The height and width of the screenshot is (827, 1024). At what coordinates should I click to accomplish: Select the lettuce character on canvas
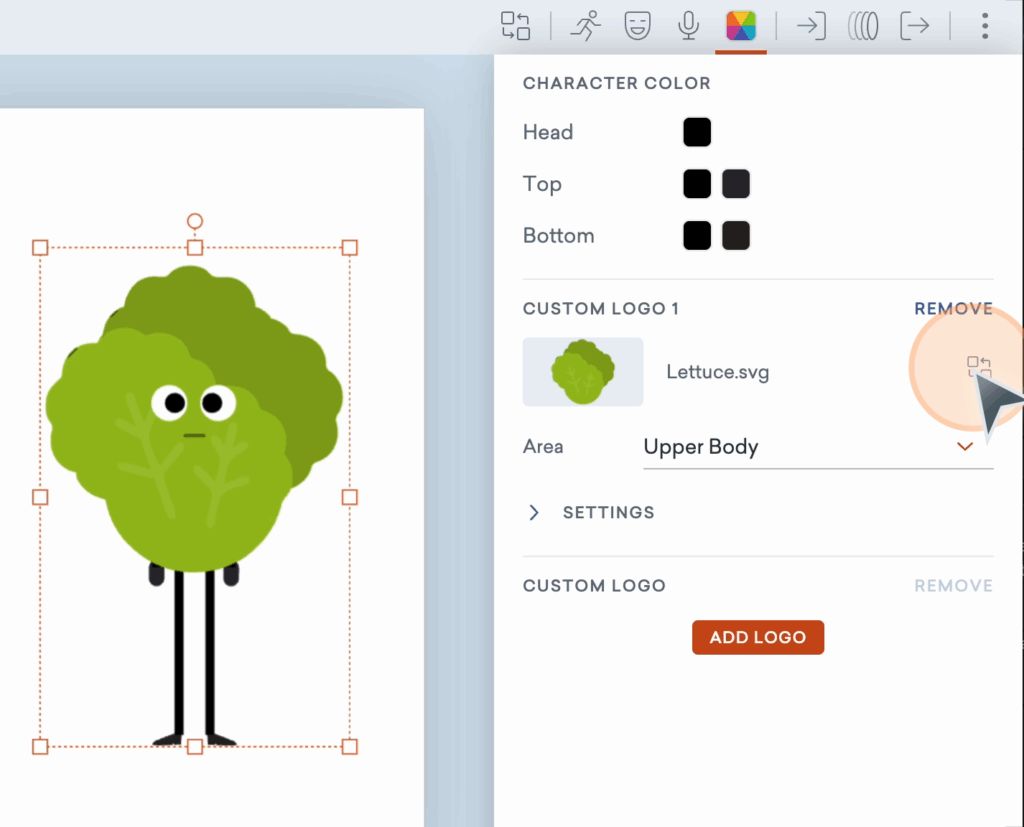195,496
